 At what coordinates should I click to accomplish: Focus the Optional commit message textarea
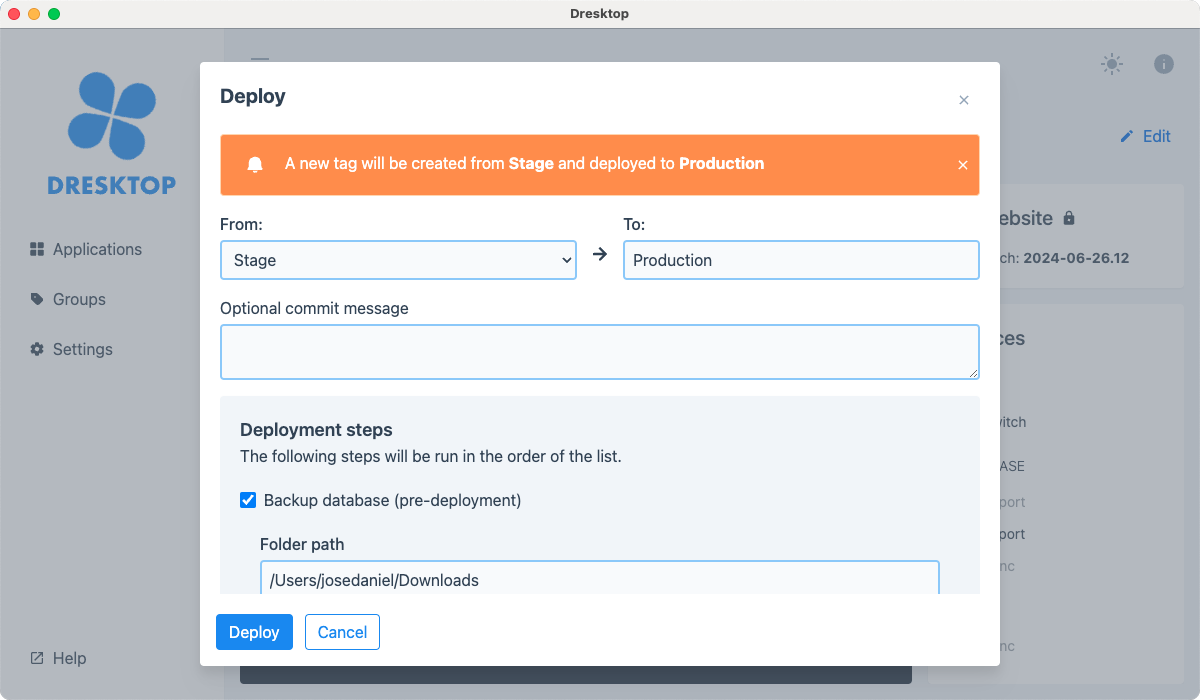pyautogui.click(x=599, y=352)
